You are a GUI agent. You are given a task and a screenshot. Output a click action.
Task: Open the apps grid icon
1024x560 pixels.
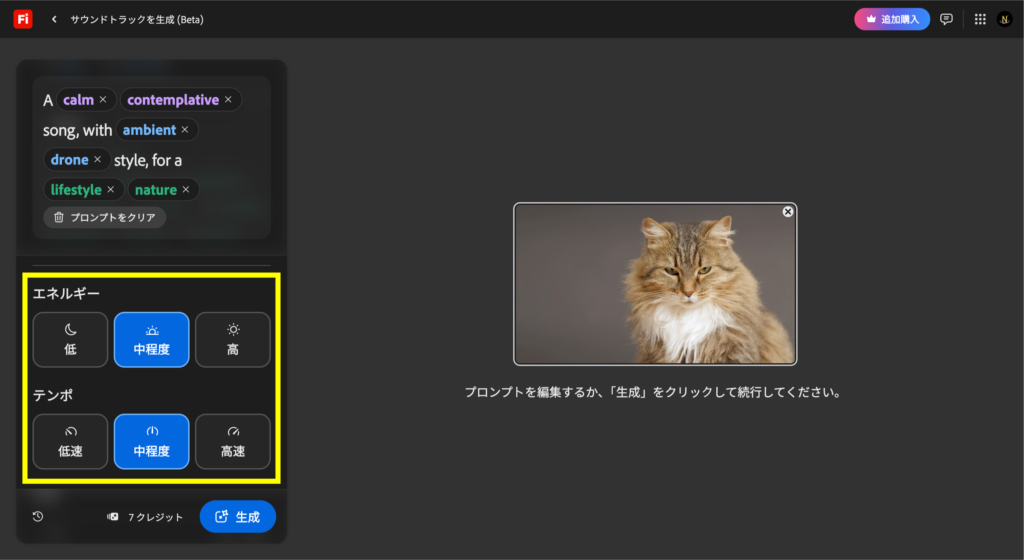coord(979,19)
